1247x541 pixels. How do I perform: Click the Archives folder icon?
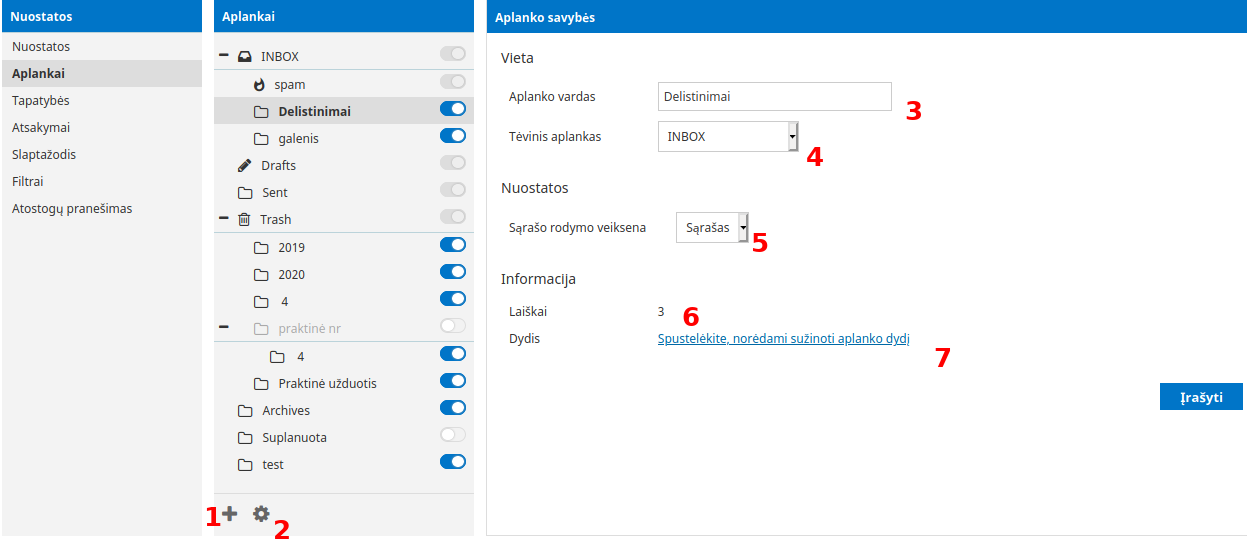pos(244,411)
